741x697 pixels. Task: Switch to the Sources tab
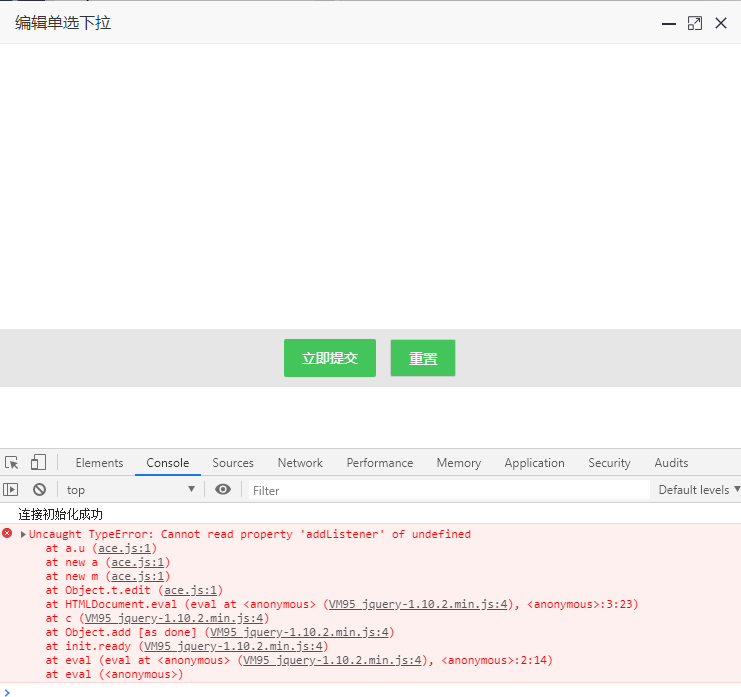coord(233,463)
